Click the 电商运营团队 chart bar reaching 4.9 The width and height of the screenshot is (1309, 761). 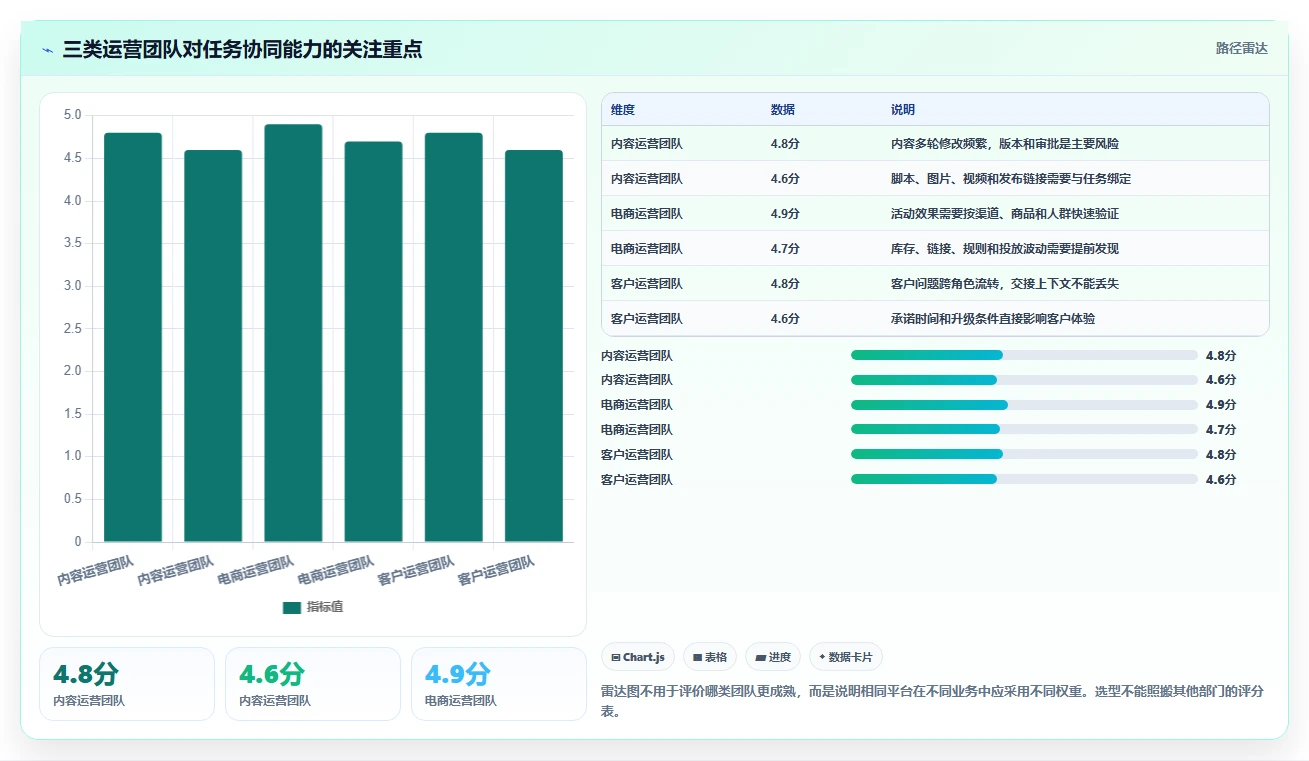[x=293, y=333]
